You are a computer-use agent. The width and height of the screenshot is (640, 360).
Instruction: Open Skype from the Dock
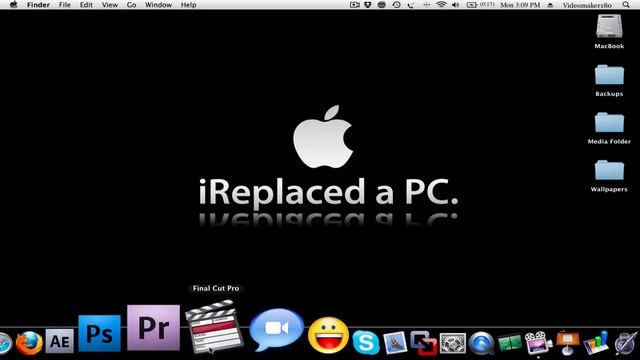[x=366, y=342]
